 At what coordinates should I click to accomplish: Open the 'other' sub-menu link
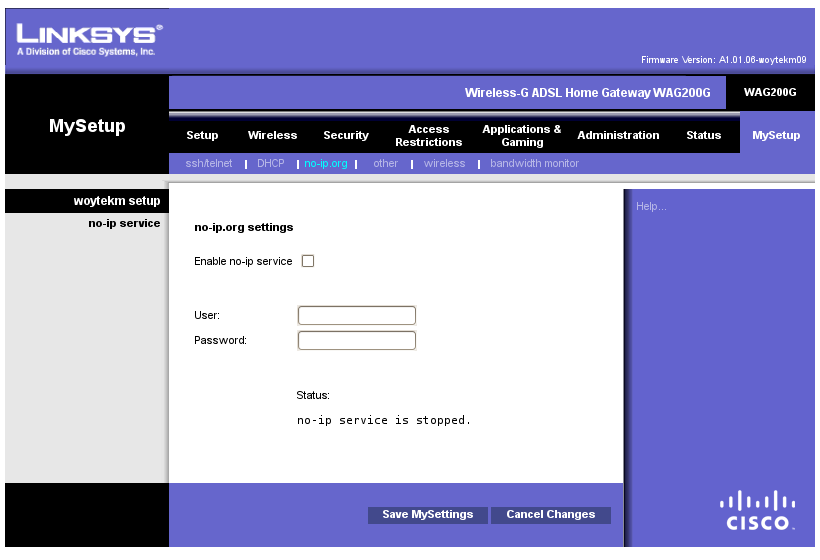pos(385,163)
